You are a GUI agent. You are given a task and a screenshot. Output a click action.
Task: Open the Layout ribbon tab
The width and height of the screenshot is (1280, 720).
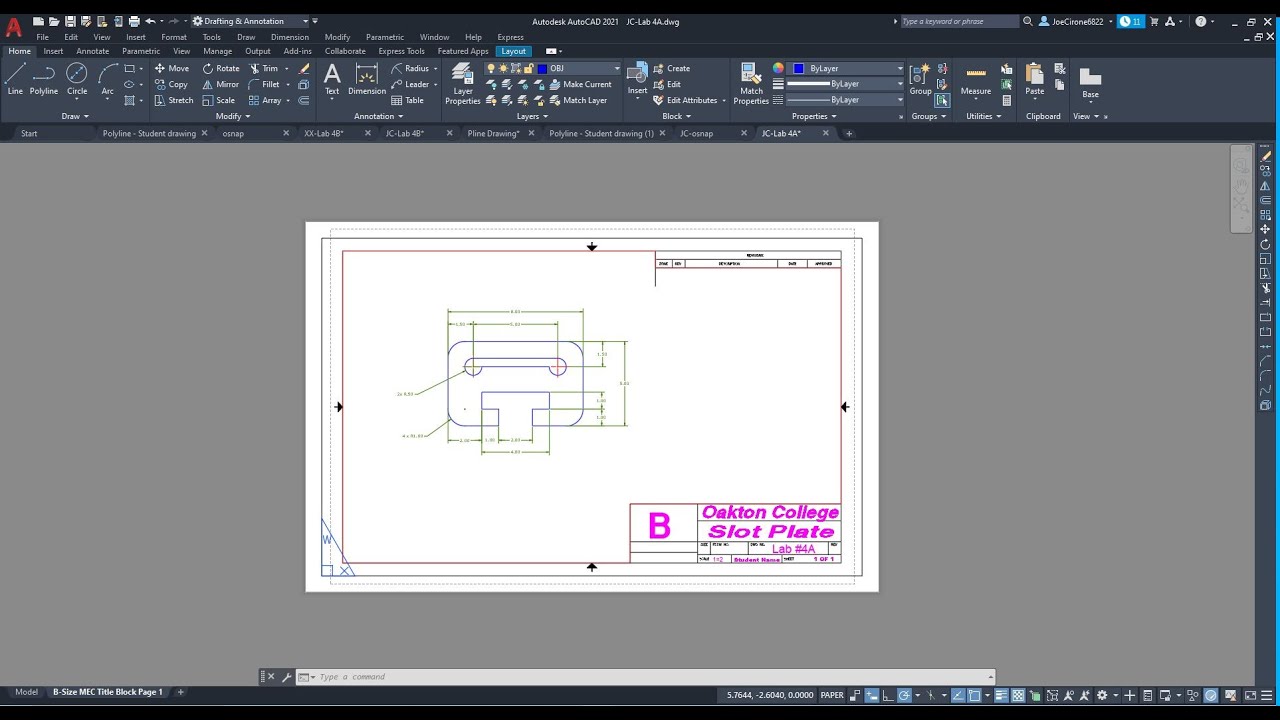(514, 51)
